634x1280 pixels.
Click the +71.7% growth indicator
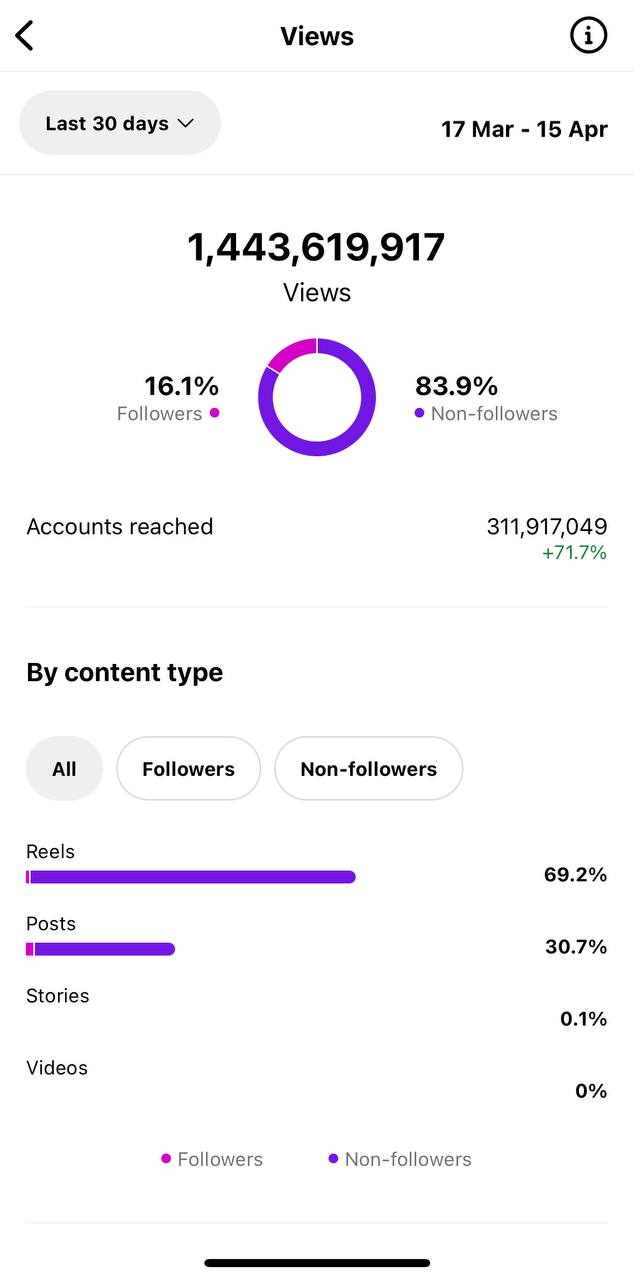(574, 552)
